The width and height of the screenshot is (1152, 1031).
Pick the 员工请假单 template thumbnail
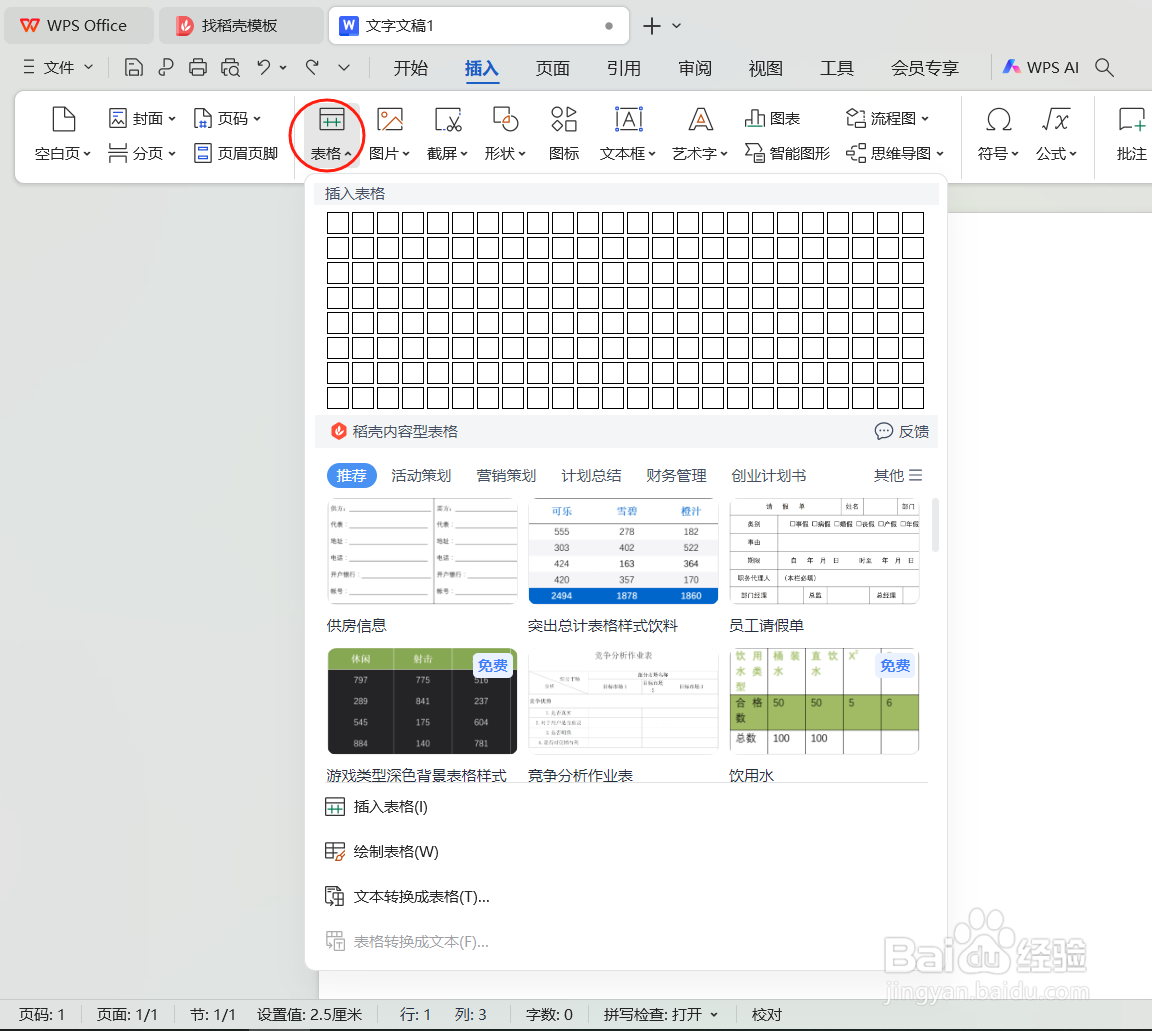[824, 551]
